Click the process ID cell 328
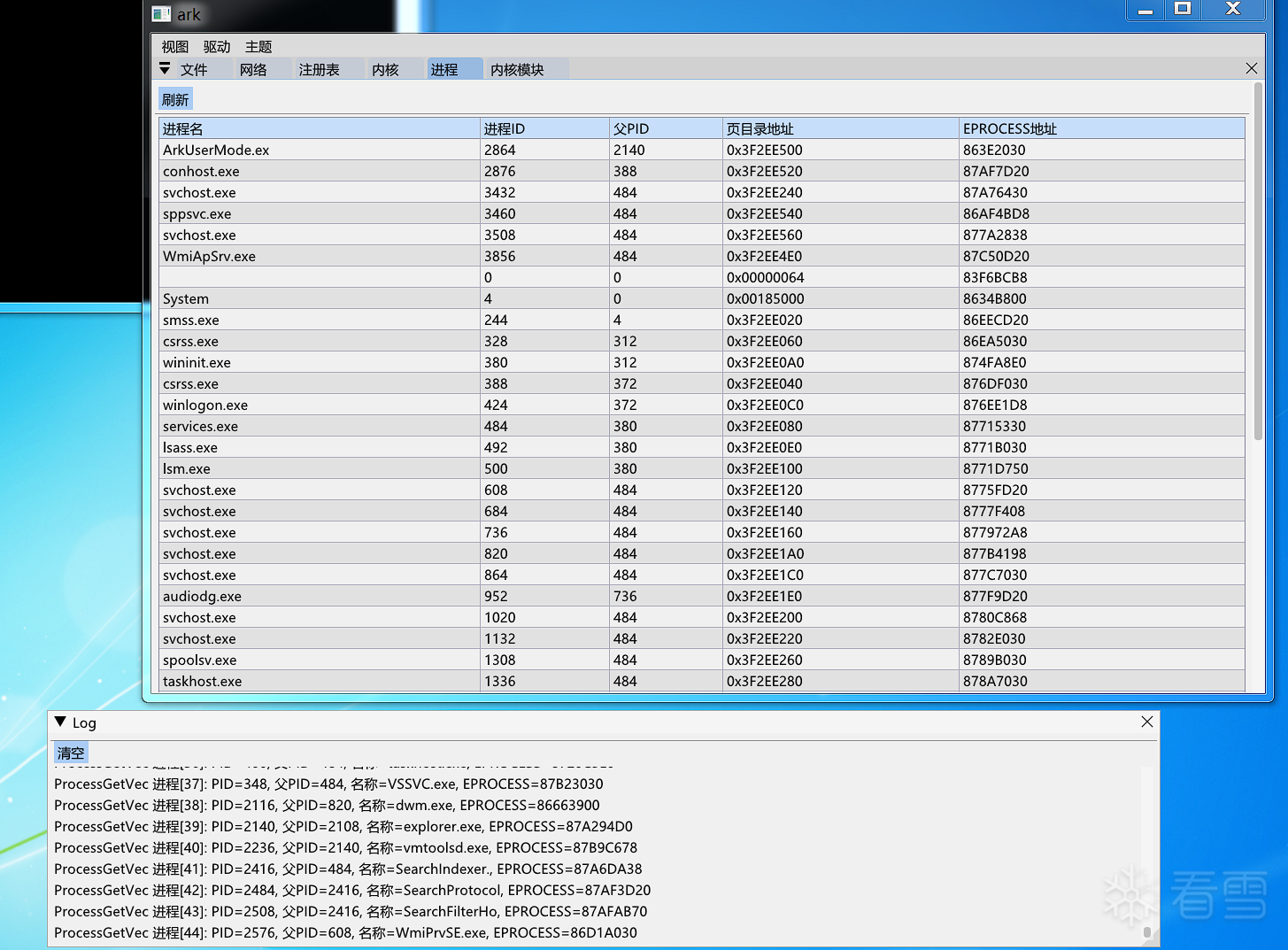 [496, 341]
